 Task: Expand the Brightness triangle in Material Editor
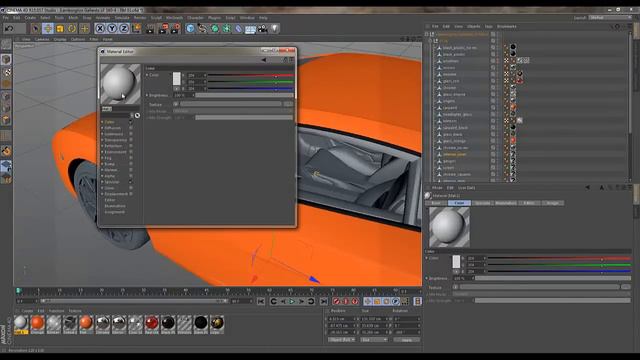(147, 95)
